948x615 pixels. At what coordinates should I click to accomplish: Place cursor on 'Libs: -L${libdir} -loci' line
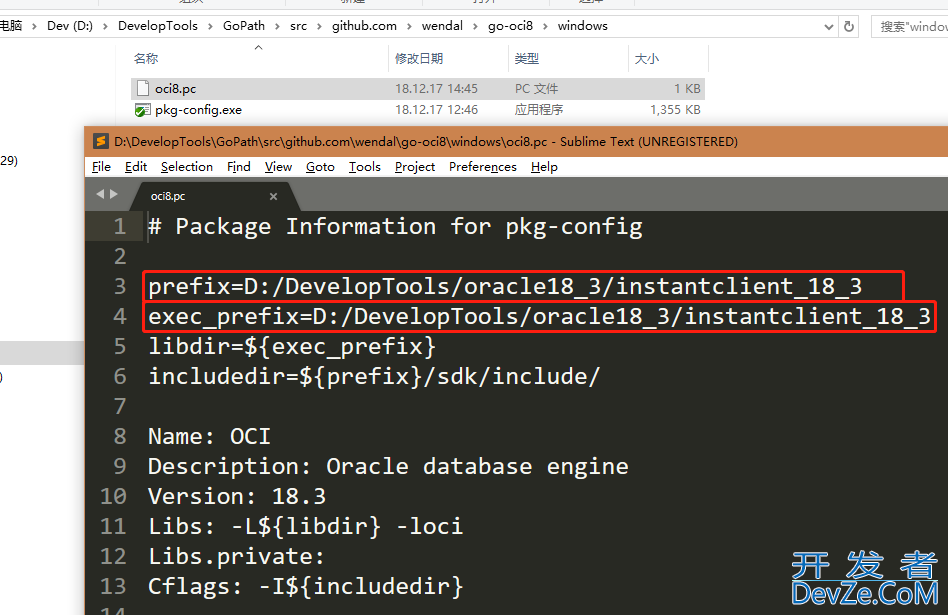[305, 526]
